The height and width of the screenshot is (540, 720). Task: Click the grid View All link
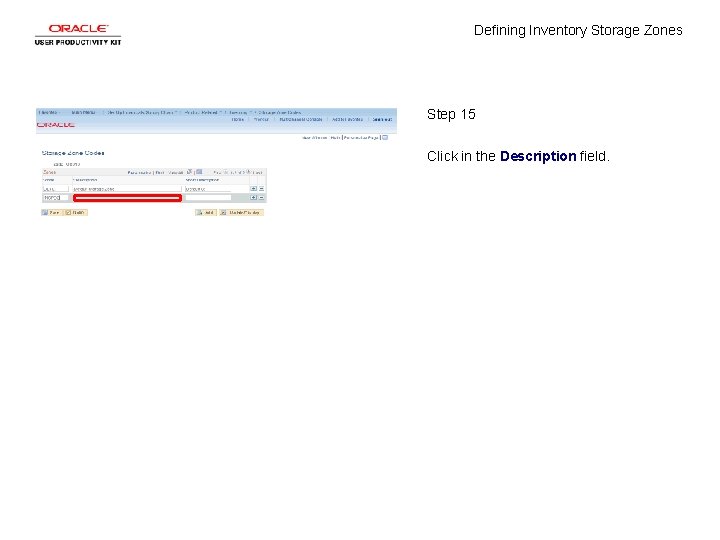(x=176, y=173)
